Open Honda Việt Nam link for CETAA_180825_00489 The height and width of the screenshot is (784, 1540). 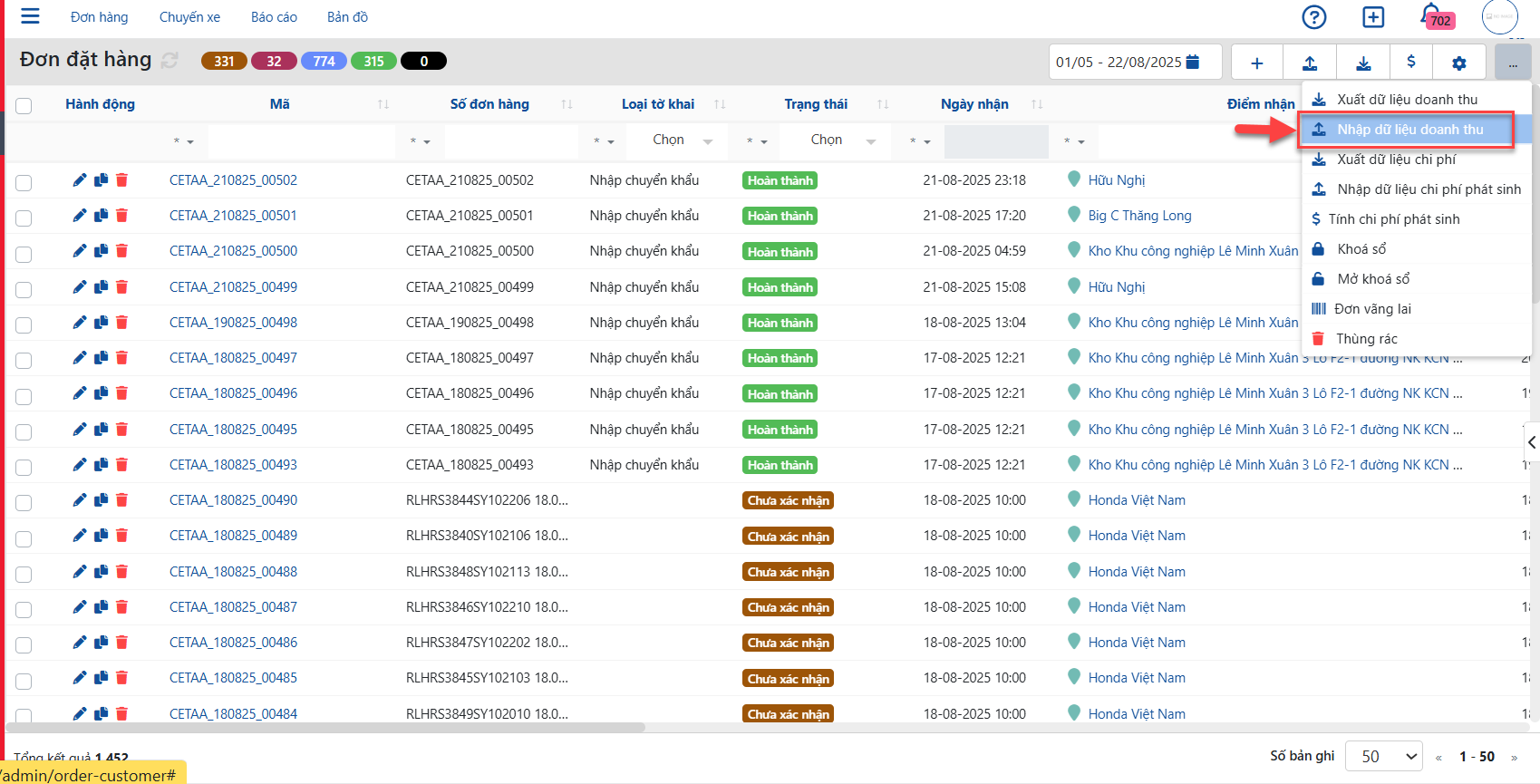tap(1137, 536)
